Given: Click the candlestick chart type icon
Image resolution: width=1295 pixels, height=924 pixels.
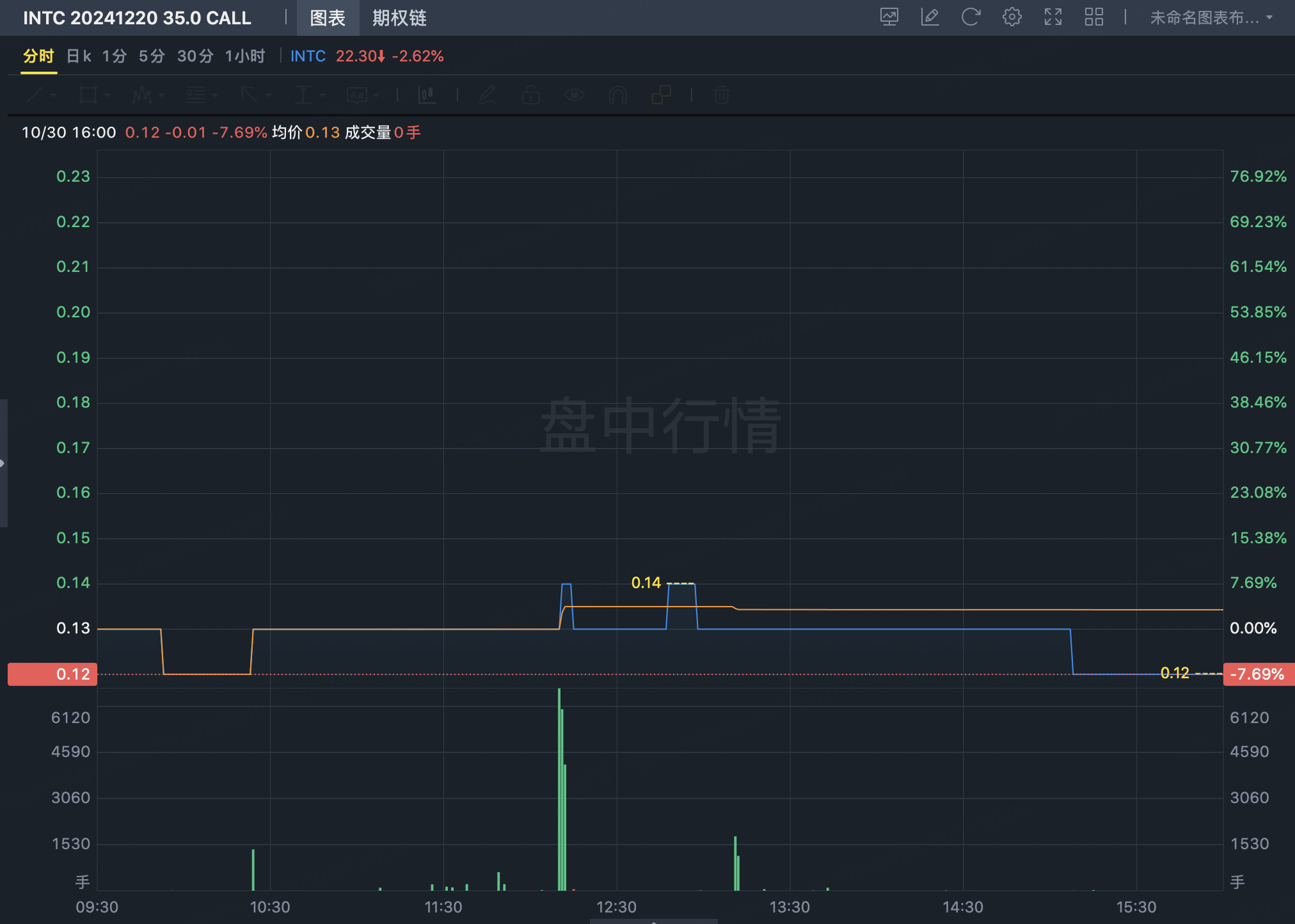Looking at the screenshot, I should point(427,95).
